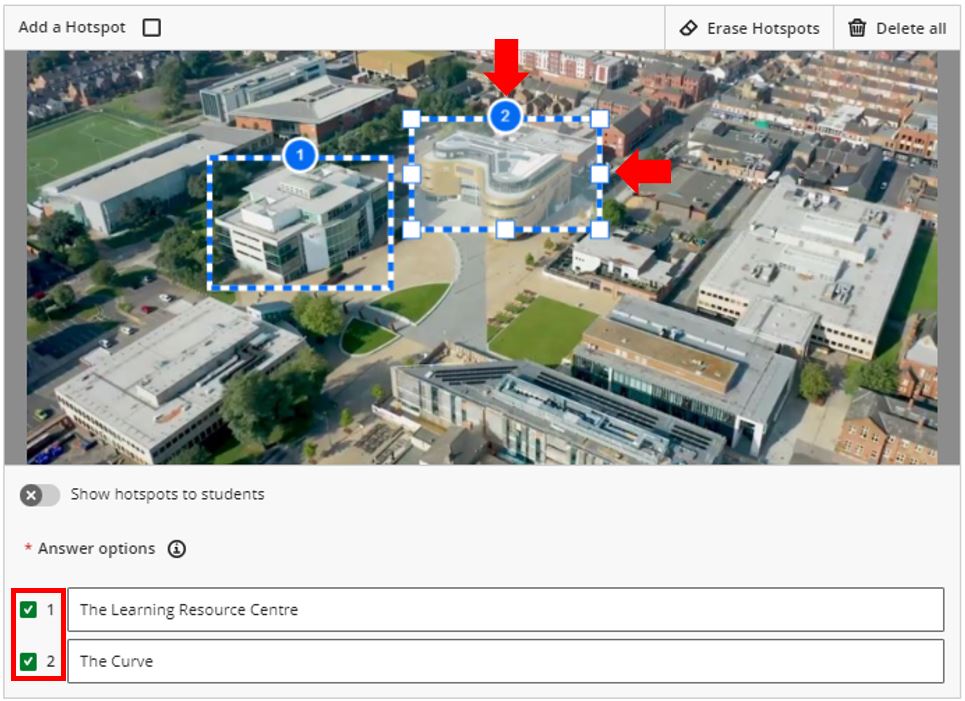This screenshot has height=701, width=965.
Task: Click the top-right handle of hotspot 2
Action: 599,119
